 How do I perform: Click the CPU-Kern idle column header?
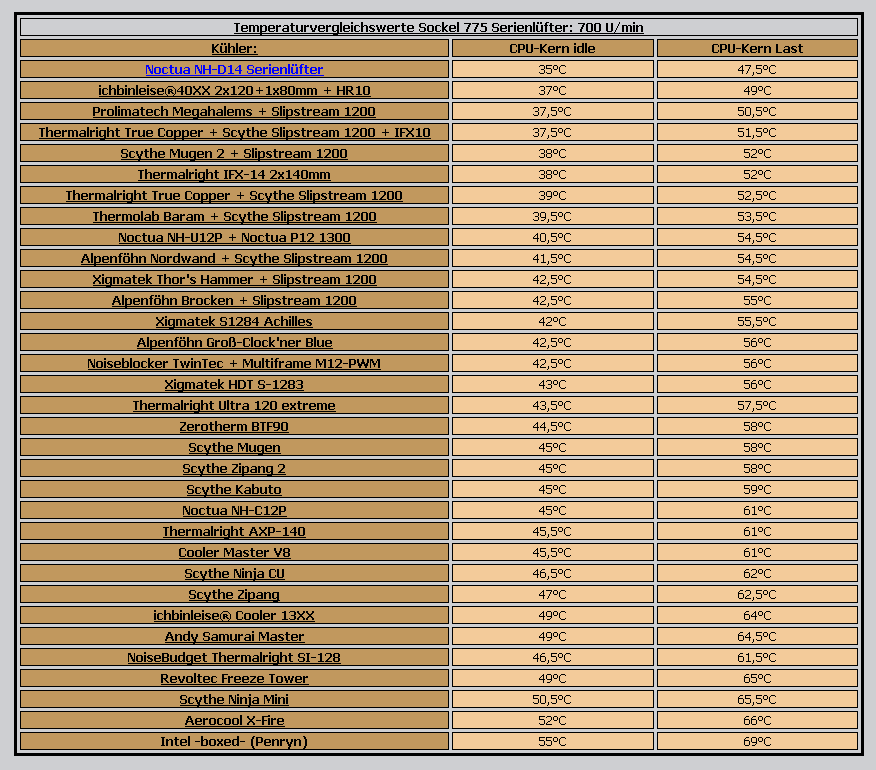(x=552, y=49)
